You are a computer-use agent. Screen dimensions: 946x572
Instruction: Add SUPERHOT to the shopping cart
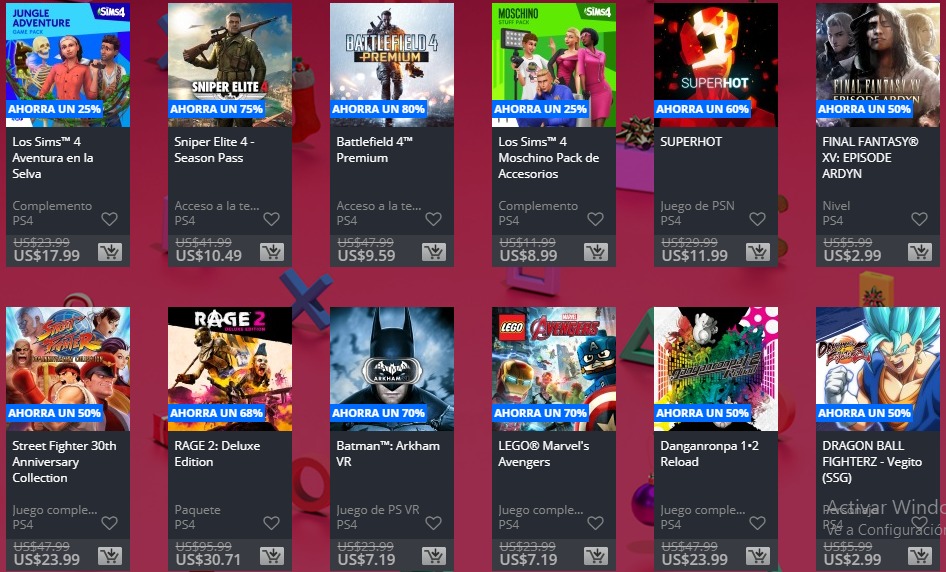(758, 252)
